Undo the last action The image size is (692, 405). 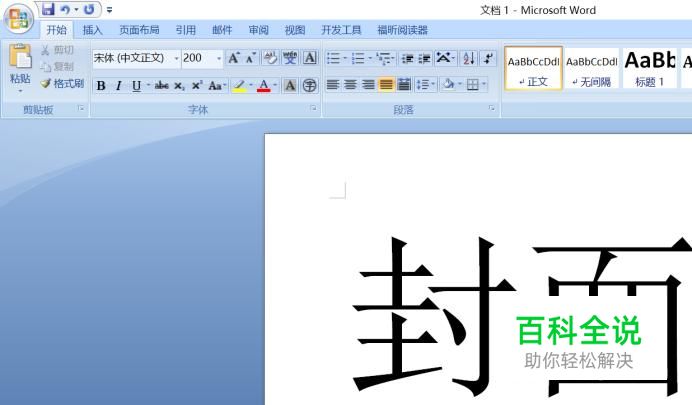point(65,9)
